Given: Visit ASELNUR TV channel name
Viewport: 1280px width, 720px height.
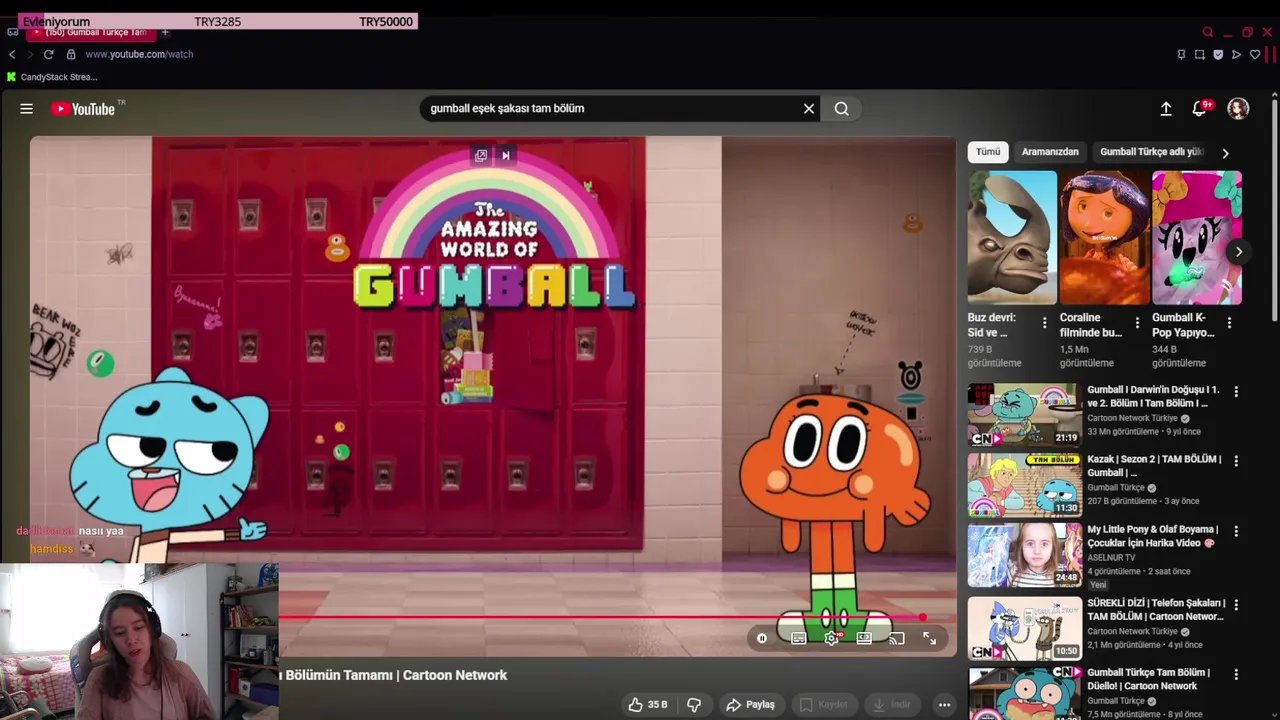Looking at the screenshot, I should pyautogui.click(x=1111, y=558).
